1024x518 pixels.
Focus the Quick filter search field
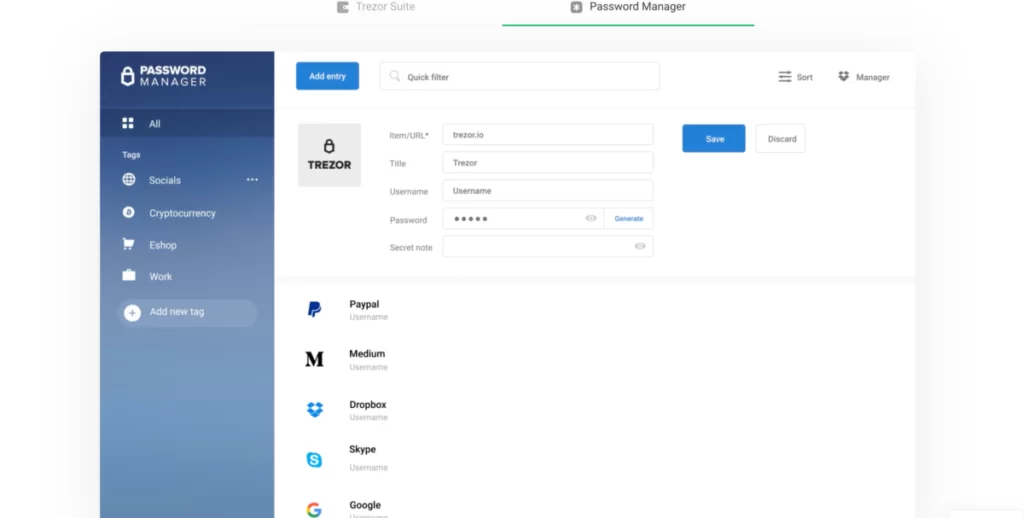click(520, 76)
